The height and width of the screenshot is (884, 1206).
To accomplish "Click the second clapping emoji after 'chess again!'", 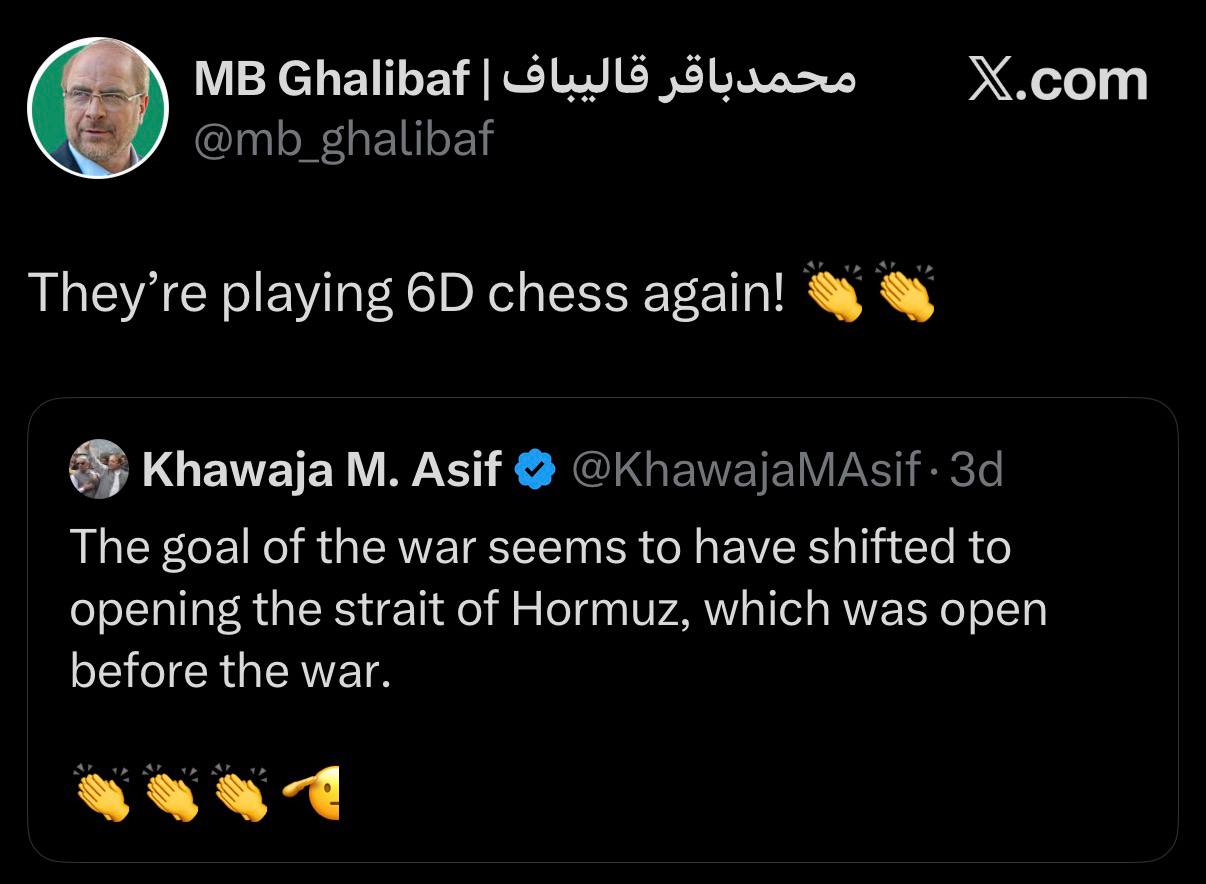I will tap(905, 292).
